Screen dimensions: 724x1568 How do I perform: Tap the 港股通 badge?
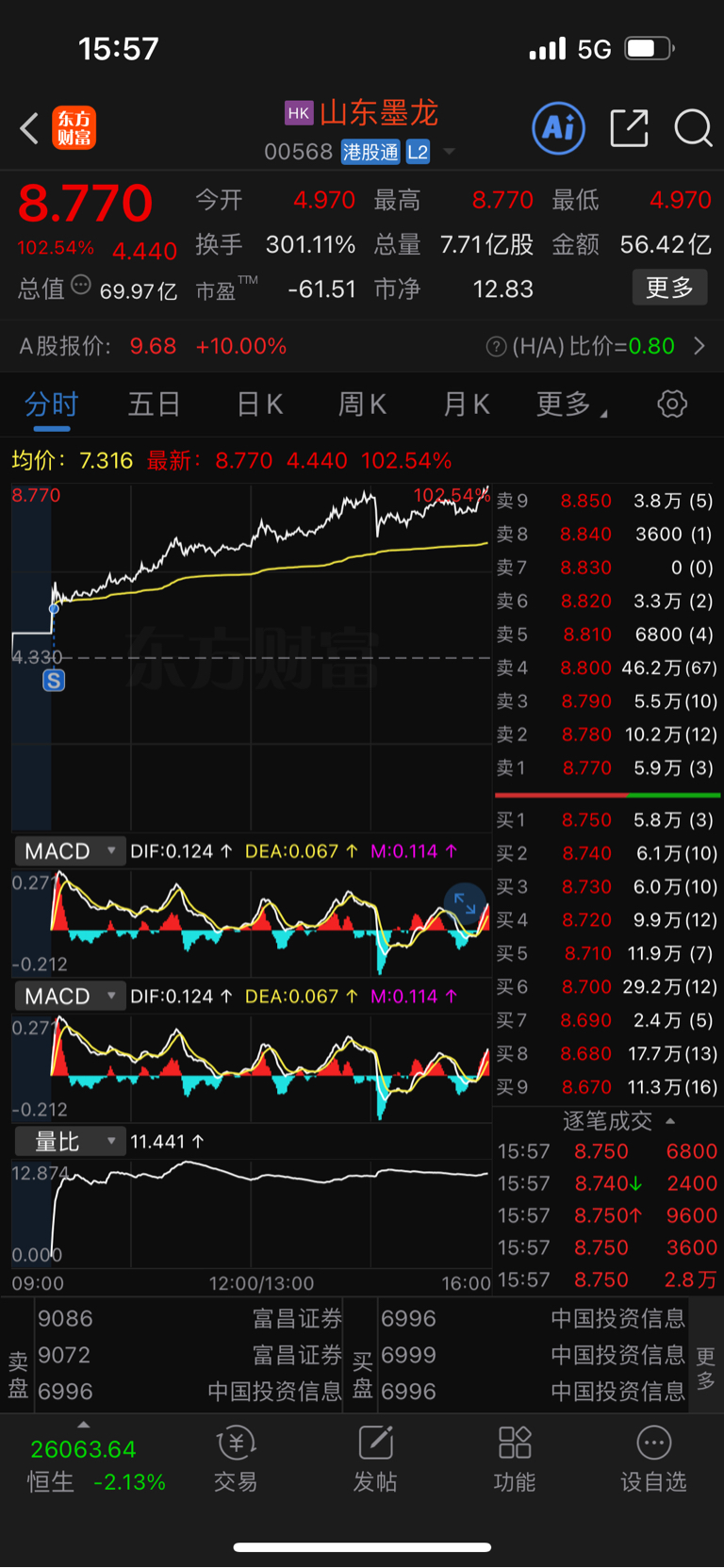click(x=370, y=152)
